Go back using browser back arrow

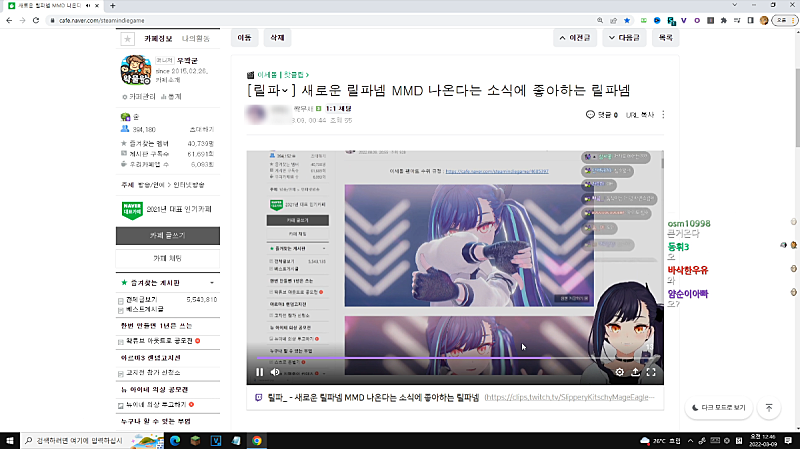9,20
